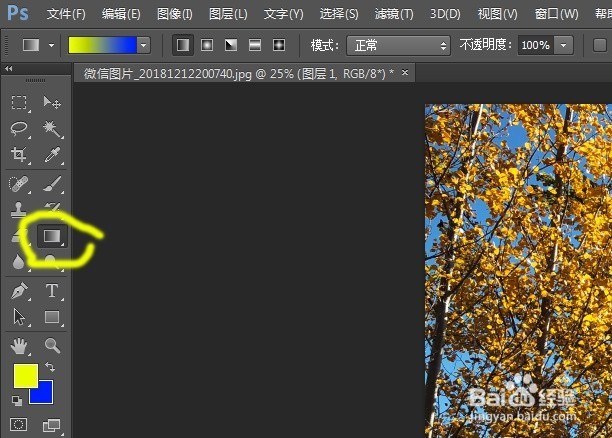Open the 滤镜(T) menu
The image size is (612, 438).
pyautogui.click(x=394, y=14)
